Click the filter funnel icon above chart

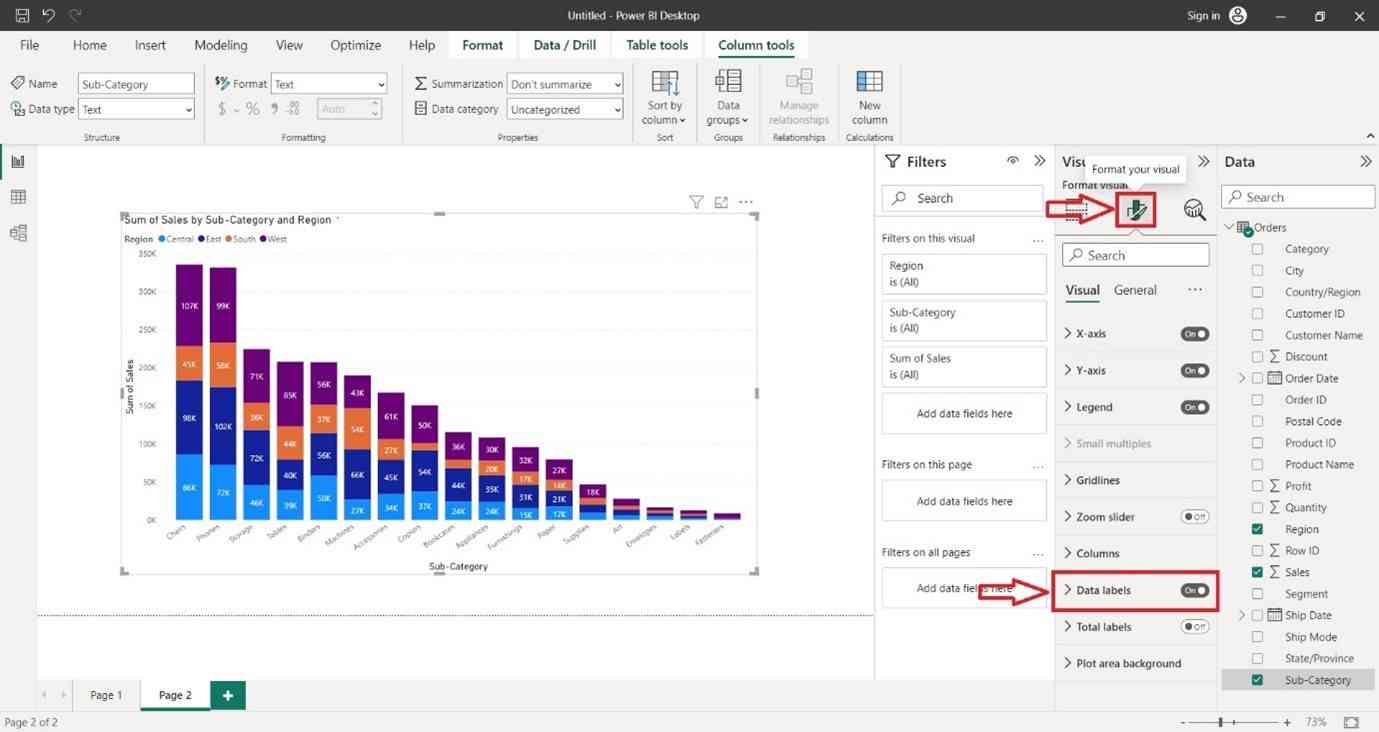[696, 203]
